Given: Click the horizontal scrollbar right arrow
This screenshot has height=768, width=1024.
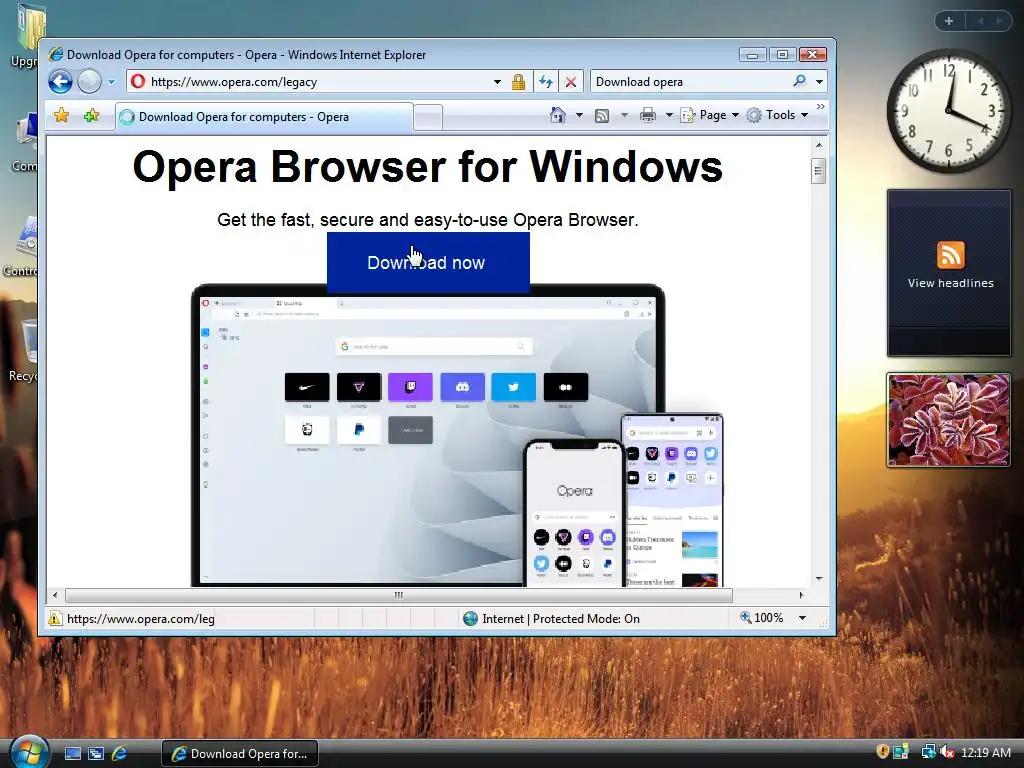Looking at the screenshot, I should point(801,595).
